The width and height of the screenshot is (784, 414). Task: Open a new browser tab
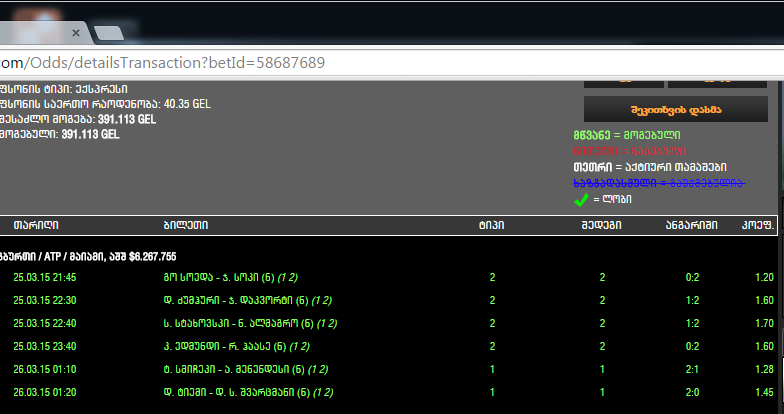pos(108,34)
